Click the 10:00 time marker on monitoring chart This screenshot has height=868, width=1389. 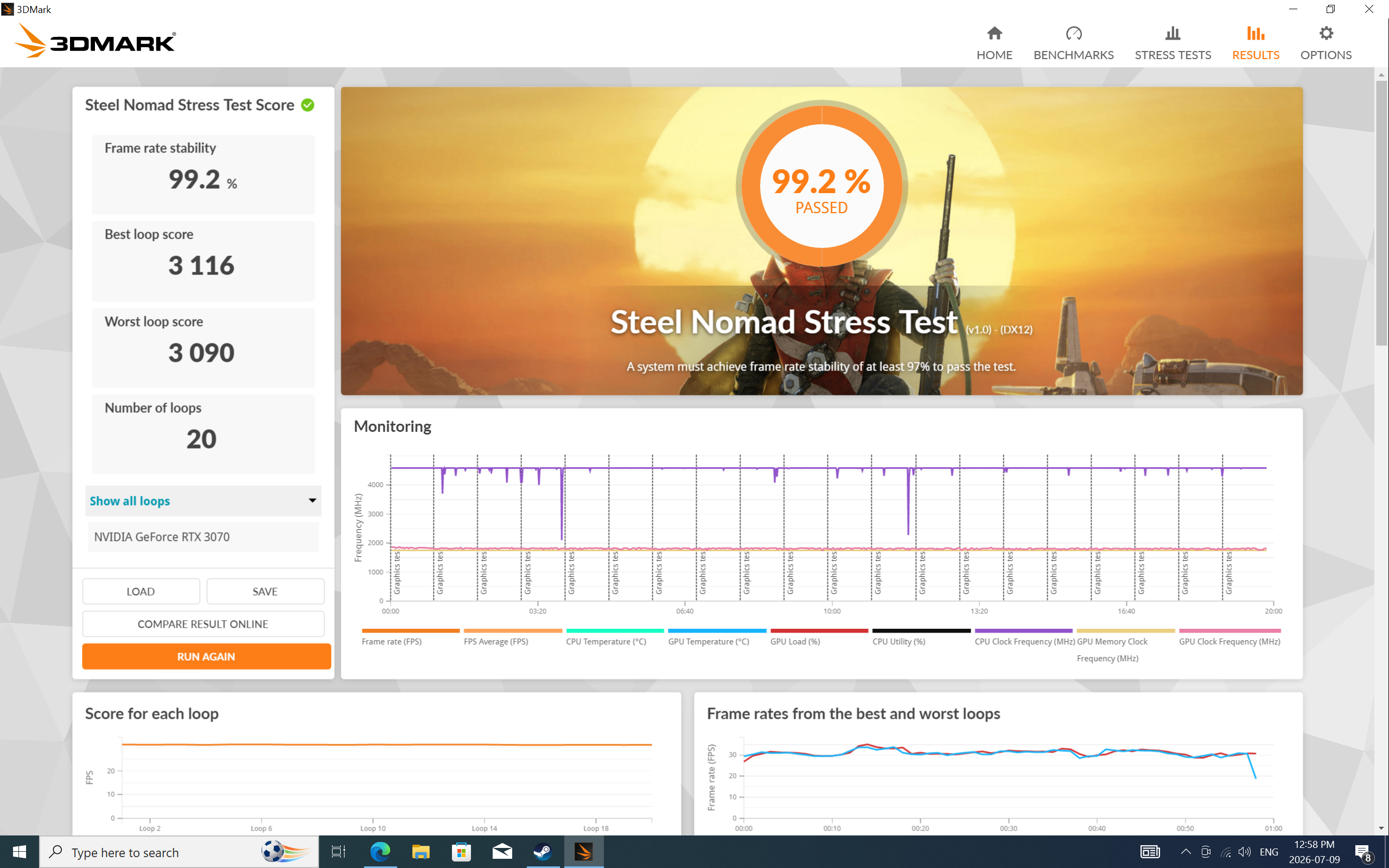[832, 611]
